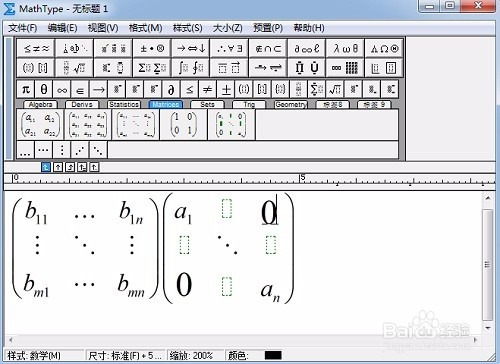Image resolution: width=500 pixels, height=364 pixels.
Task: Open the 大小(Z) menu
Action: (x=228, y=28)
